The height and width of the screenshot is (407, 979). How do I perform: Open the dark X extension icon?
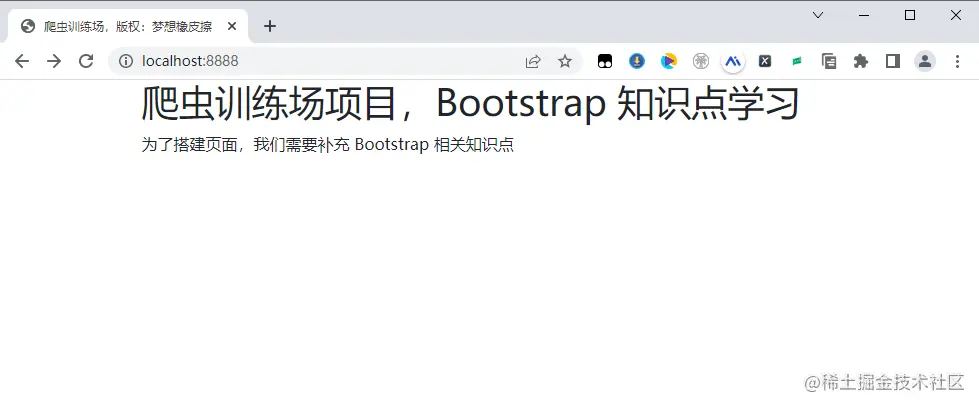(765, 61)
